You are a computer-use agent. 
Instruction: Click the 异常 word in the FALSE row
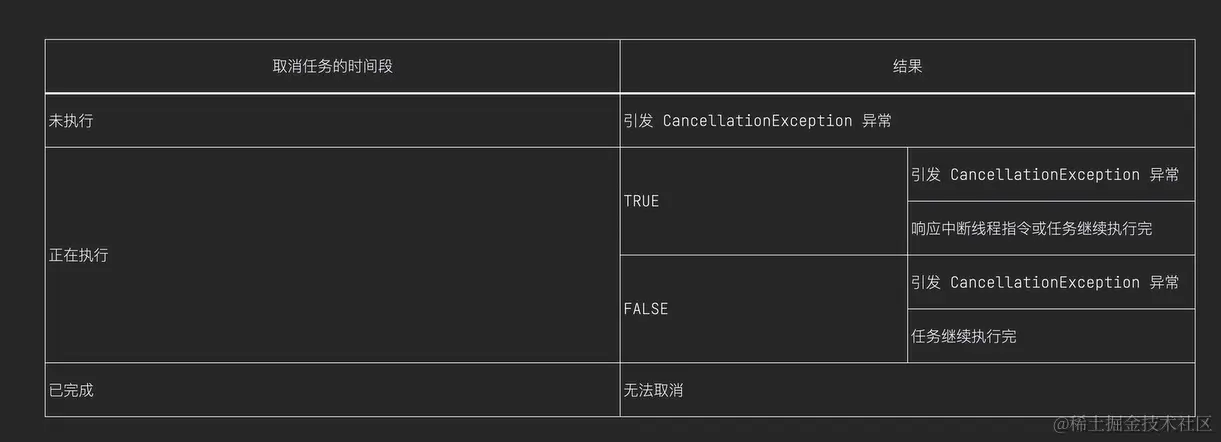(x=1164, y=283)
